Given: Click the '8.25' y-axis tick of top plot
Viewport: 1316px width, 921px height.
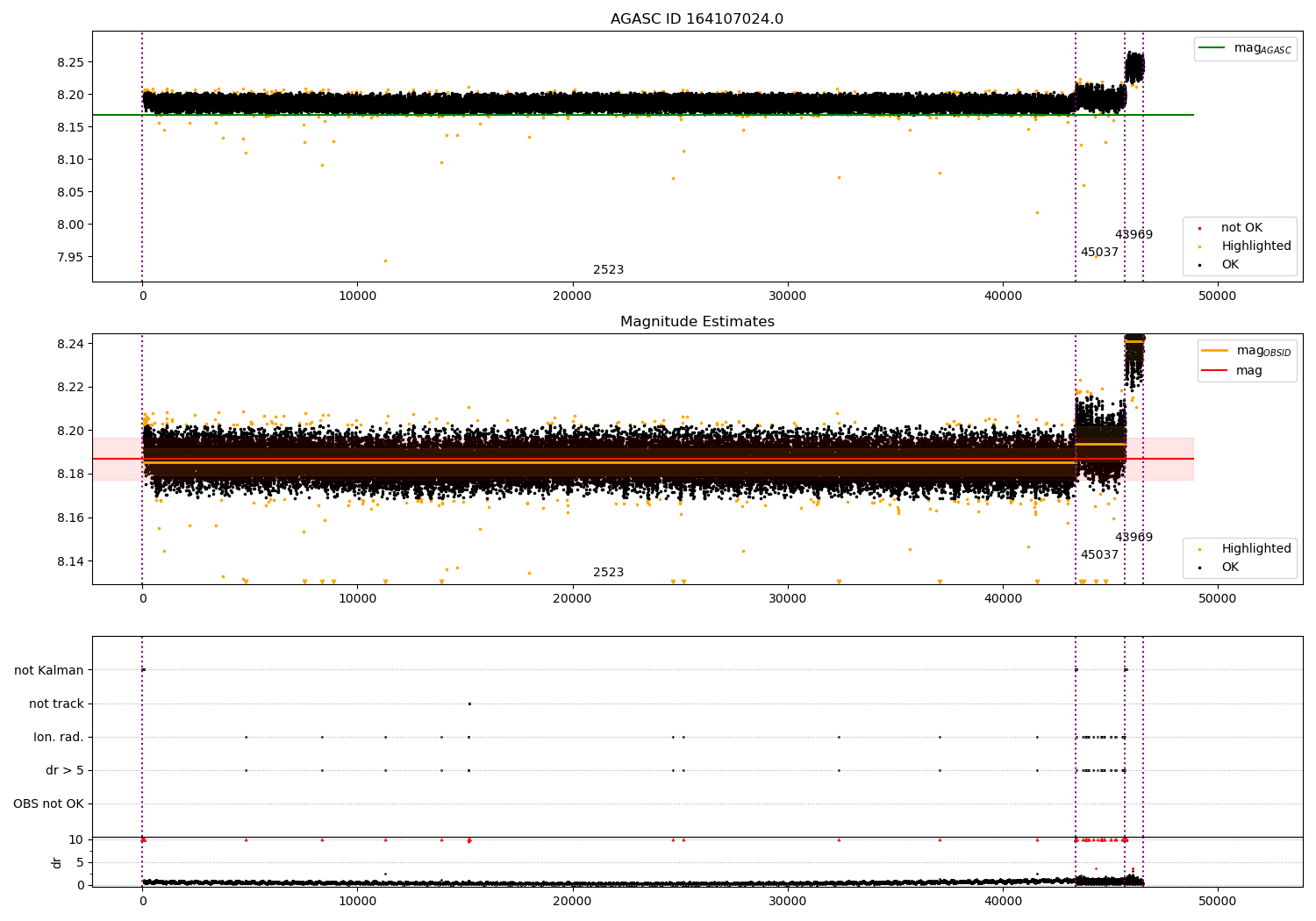Looking at the screenshot, I should tap(70, 62).
